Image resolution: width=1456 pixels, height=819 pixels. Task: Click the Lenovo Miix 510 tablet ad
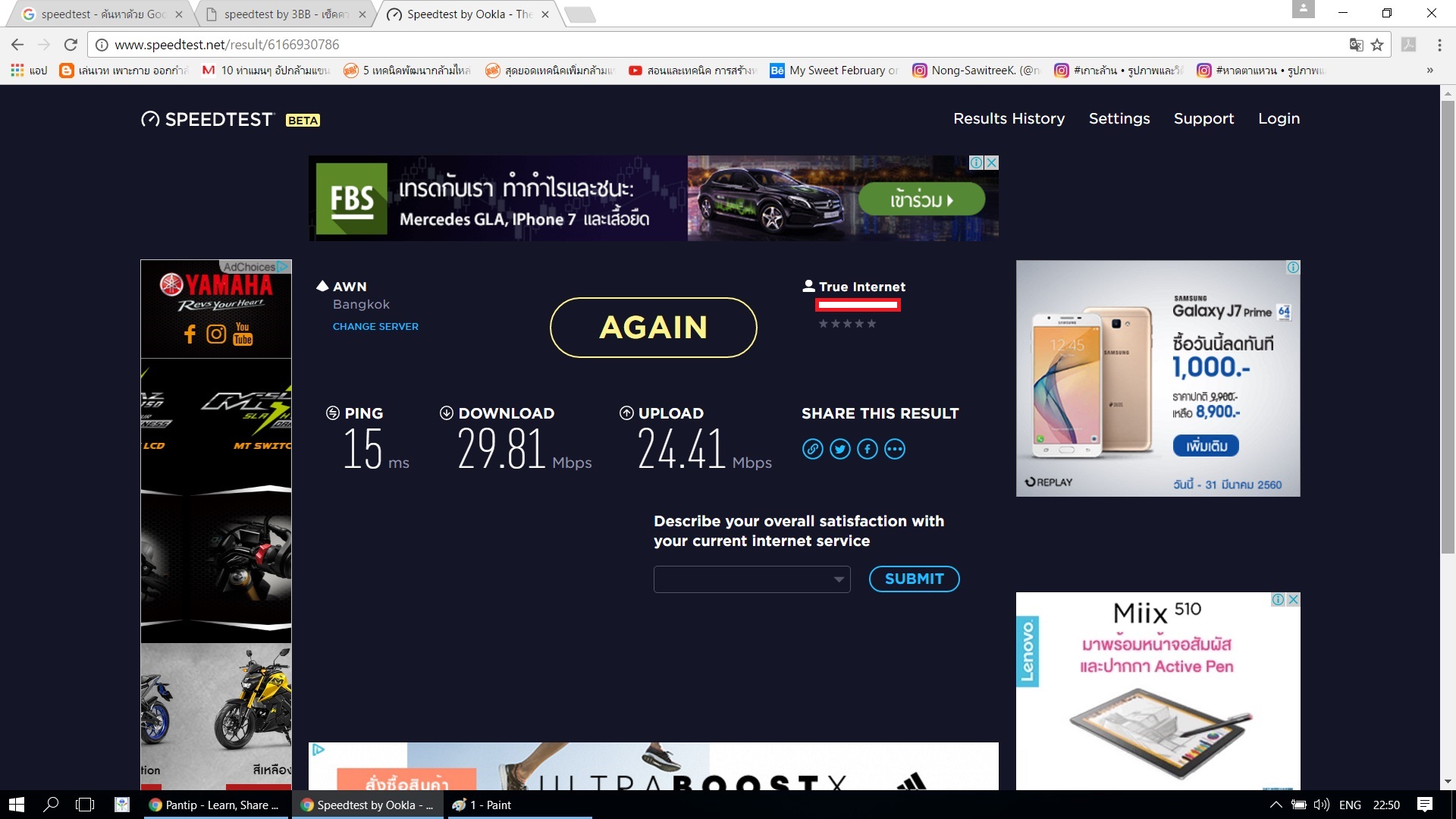tap(1158, 691)
